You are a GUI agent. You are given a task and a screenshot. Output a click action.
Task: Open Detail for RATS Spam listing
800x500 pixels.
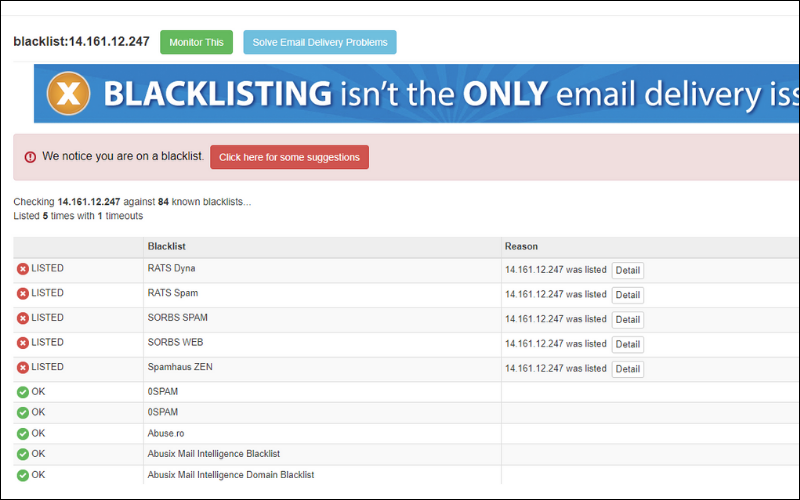(x=628, y=295)
